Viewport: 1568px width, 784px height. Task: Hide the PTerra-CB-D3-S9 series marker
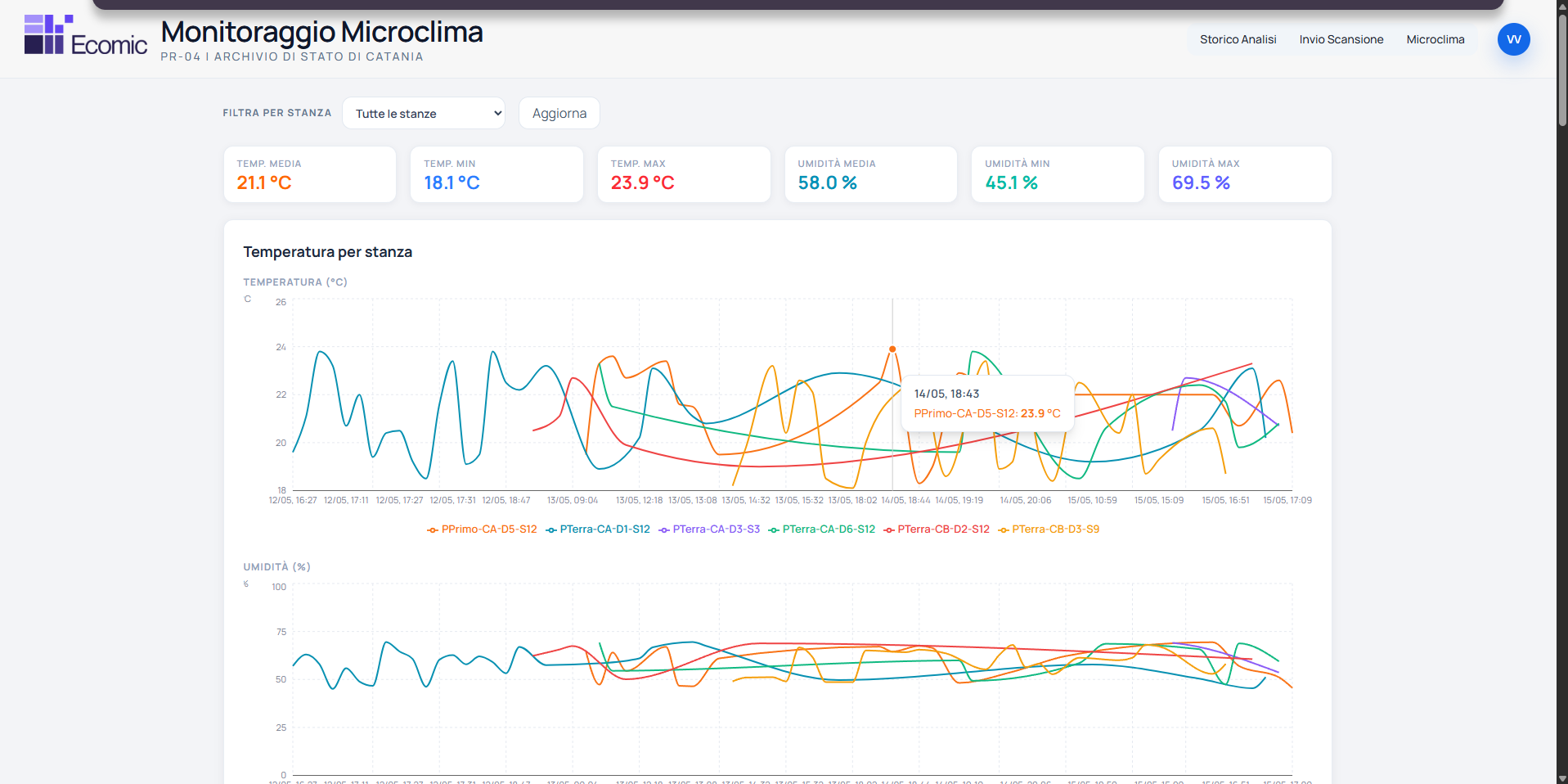[1004, 530]
